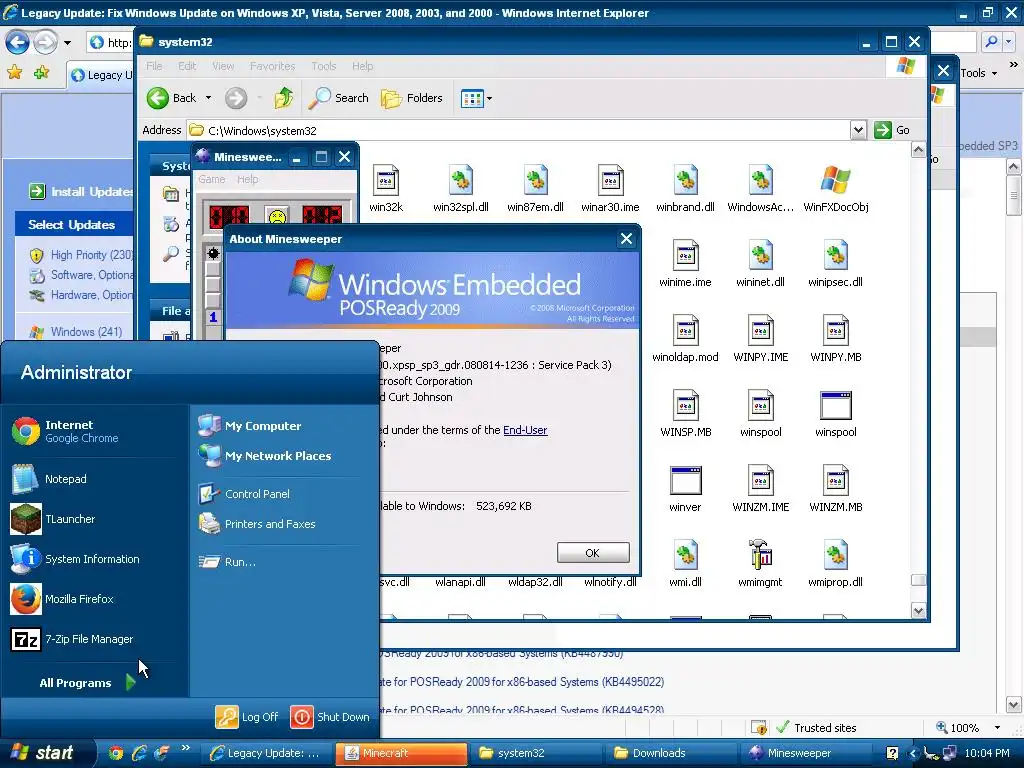Show hidden system tray icons
1024x768 pixels.
pyautogui.click(x=913, y=753)
